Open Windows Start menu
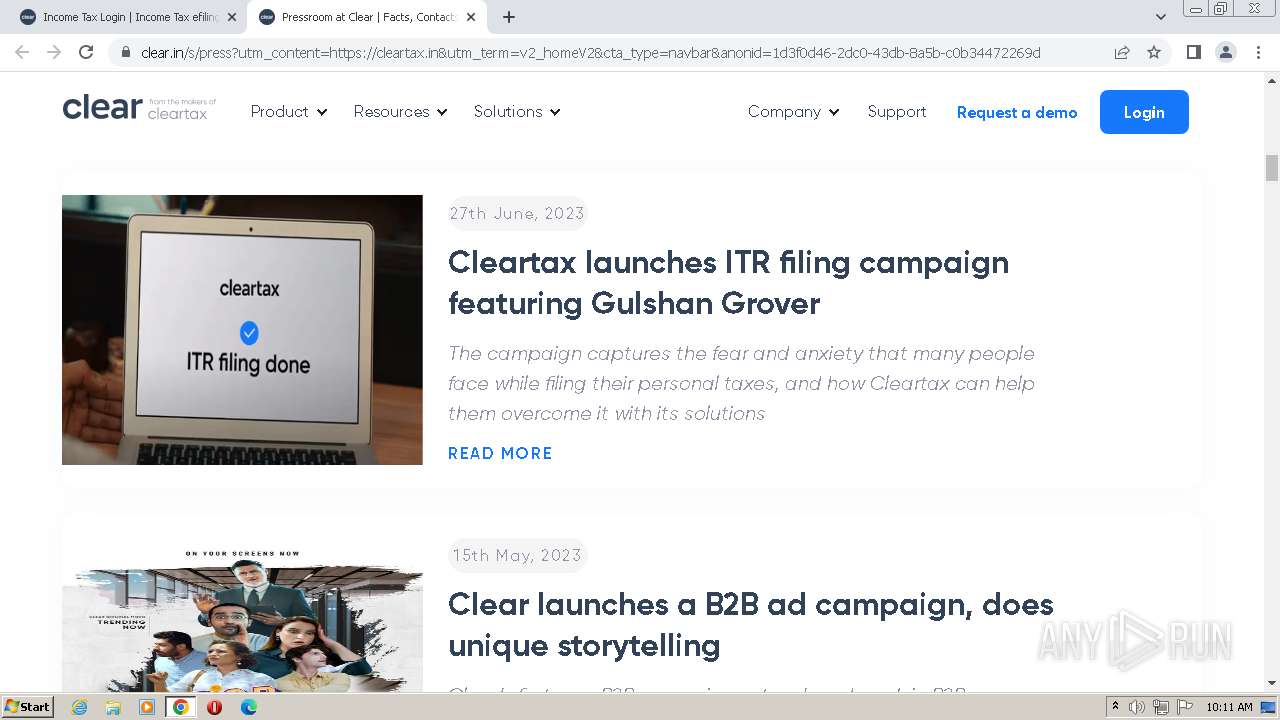The image size is (1280, 720). click(28, 707)
